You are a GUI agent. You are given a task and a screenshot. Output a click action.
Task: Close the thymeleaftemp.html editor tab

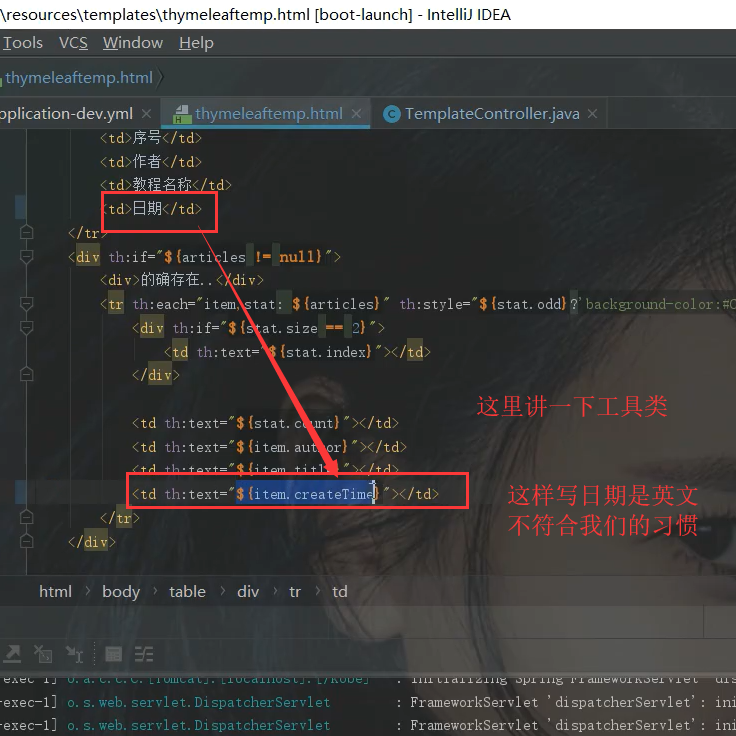pyautogui.click(x=357, y=114)
